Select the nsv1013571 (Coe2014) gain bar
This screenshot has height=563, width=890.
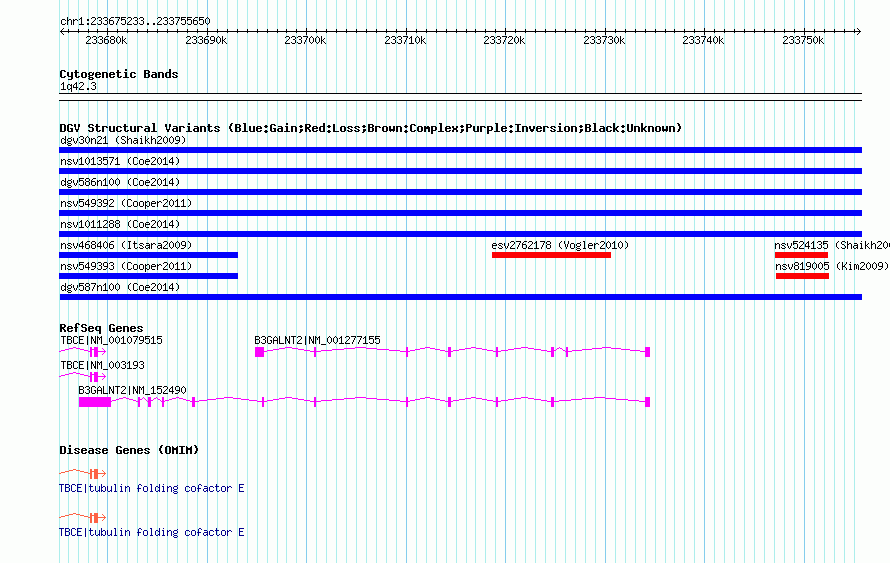(460, 171)
